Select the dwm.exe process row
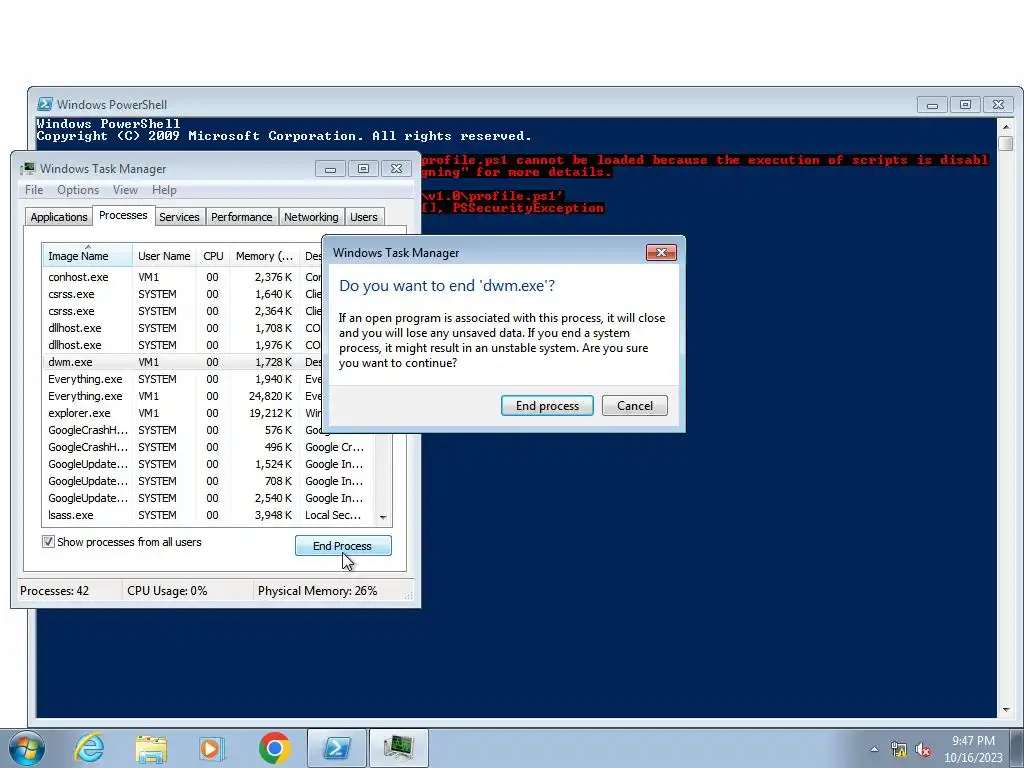The width and height of the screenshot is (1024, 768). pos(183,362)
